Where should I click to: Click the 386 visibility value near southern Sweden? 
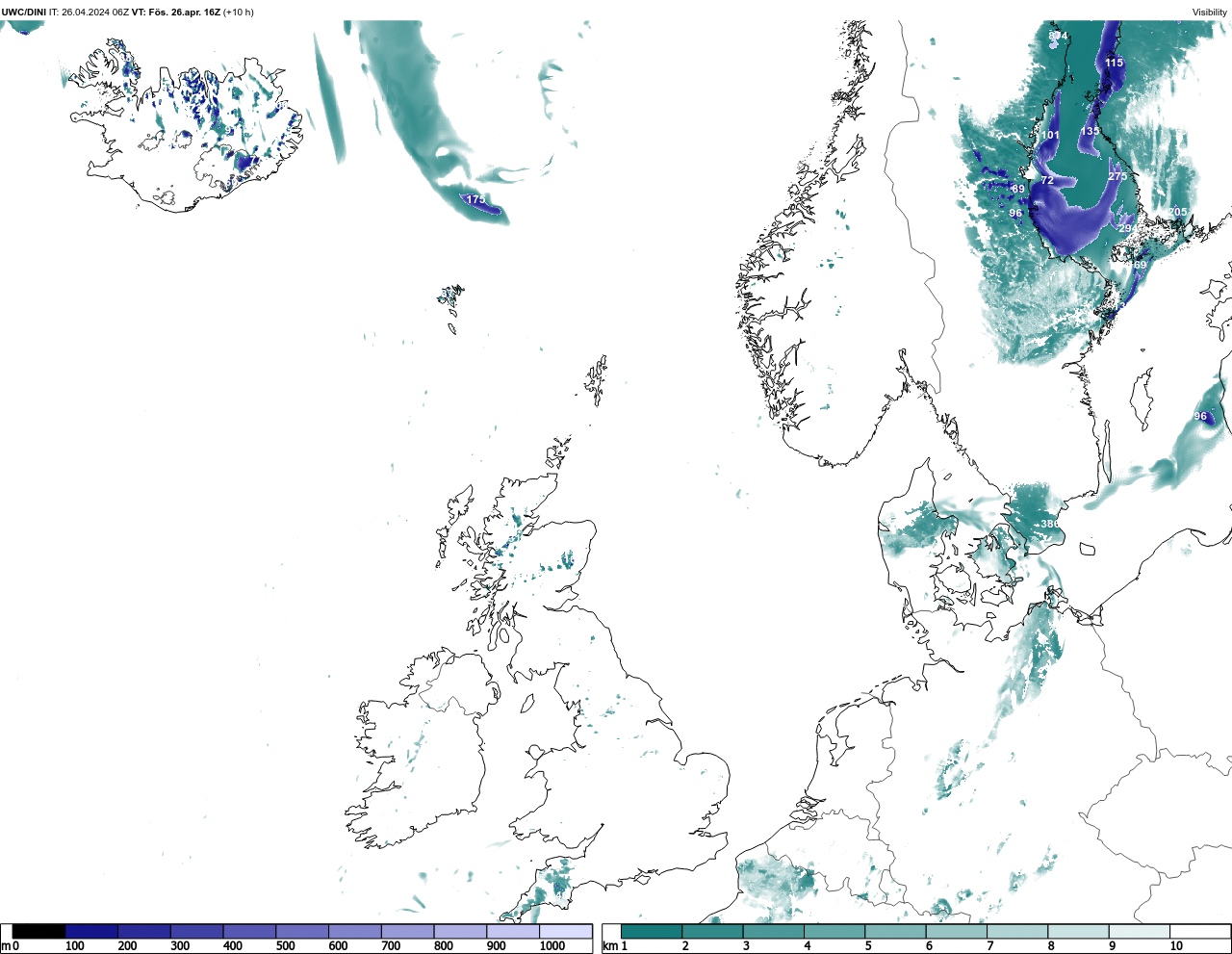1050,524
